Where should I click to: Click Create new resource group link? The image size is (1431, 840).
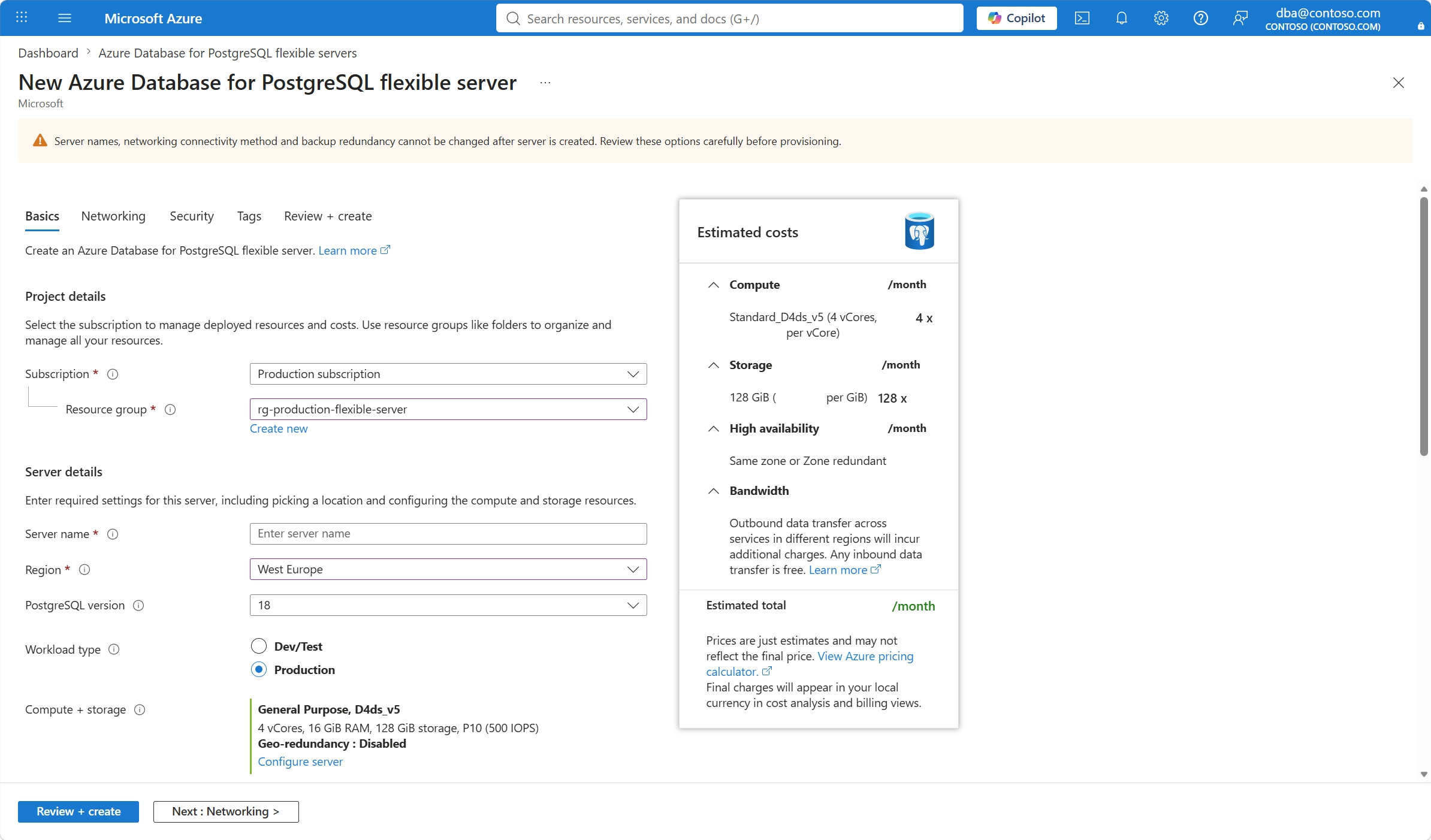(279, 428)
